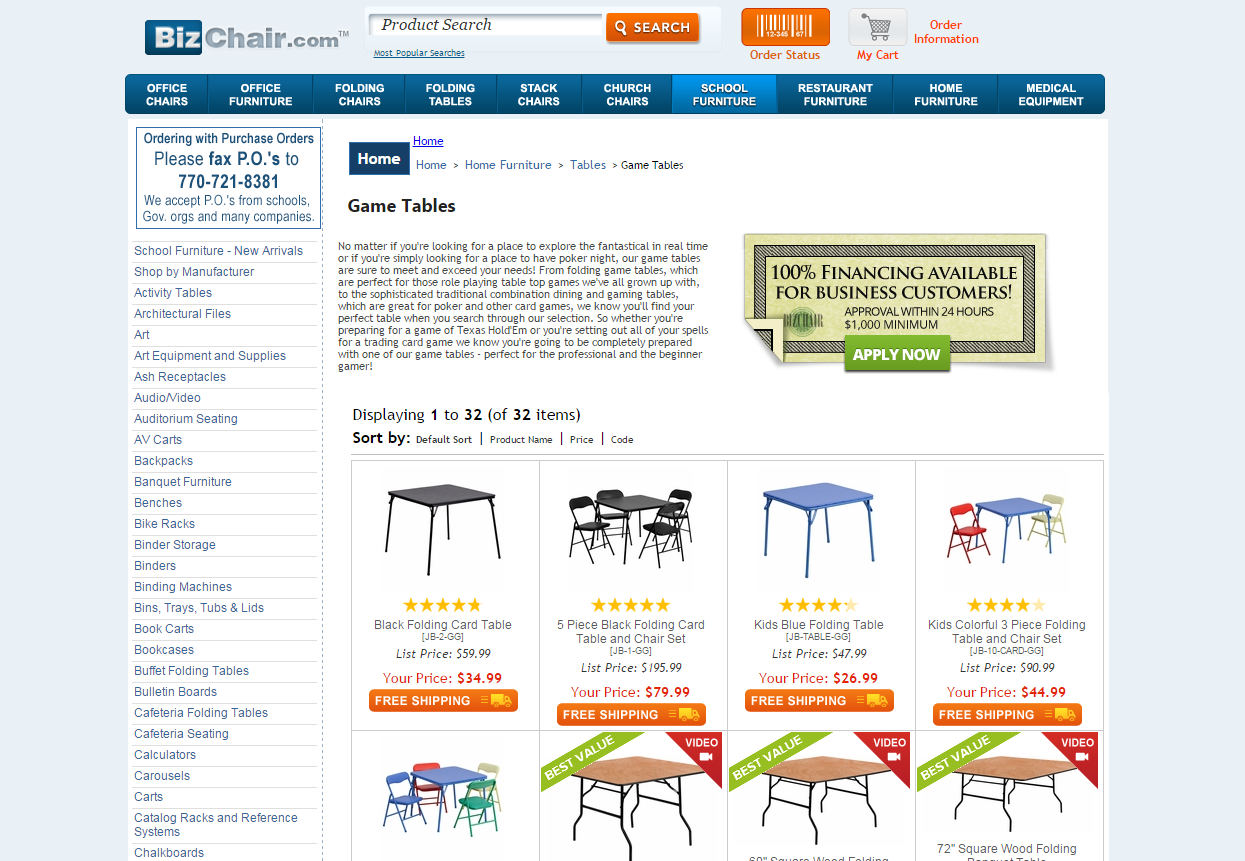Screen dimensions: 1245x861
Task: Sort products by Product Name
Action: point(521,440)
